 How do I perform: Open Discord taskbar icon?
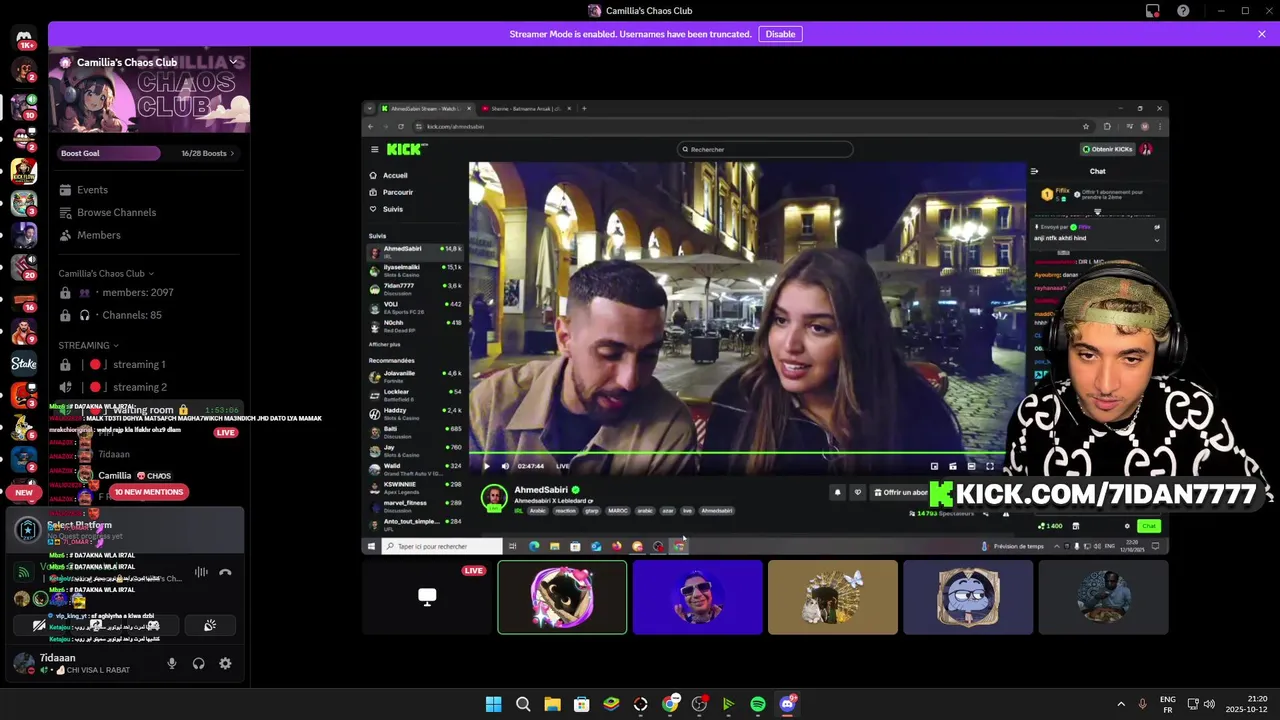pyautogui.click(x=788, y=704)
